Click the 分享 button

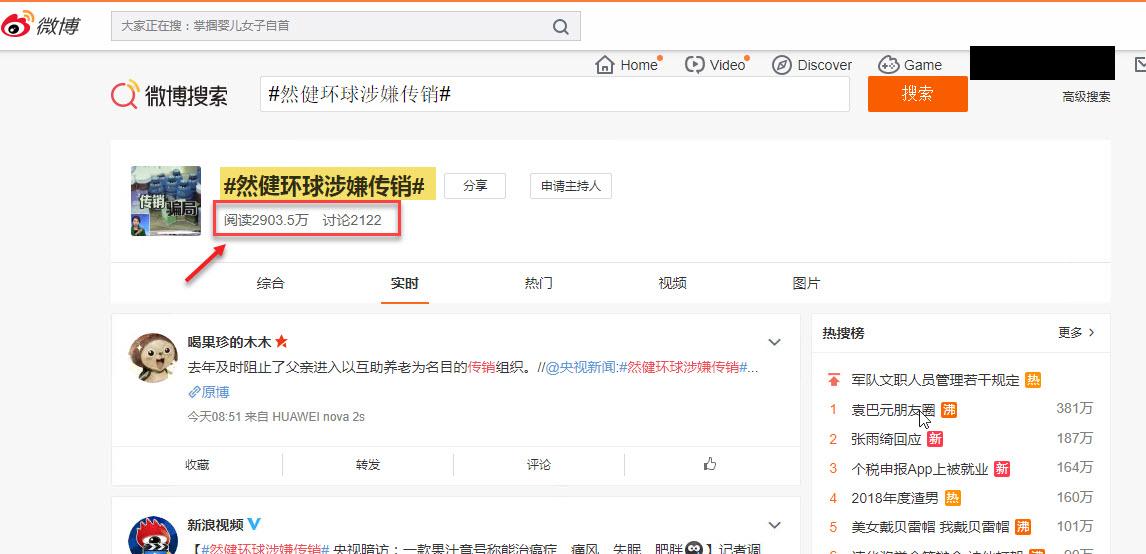click(x=475, y=186)
